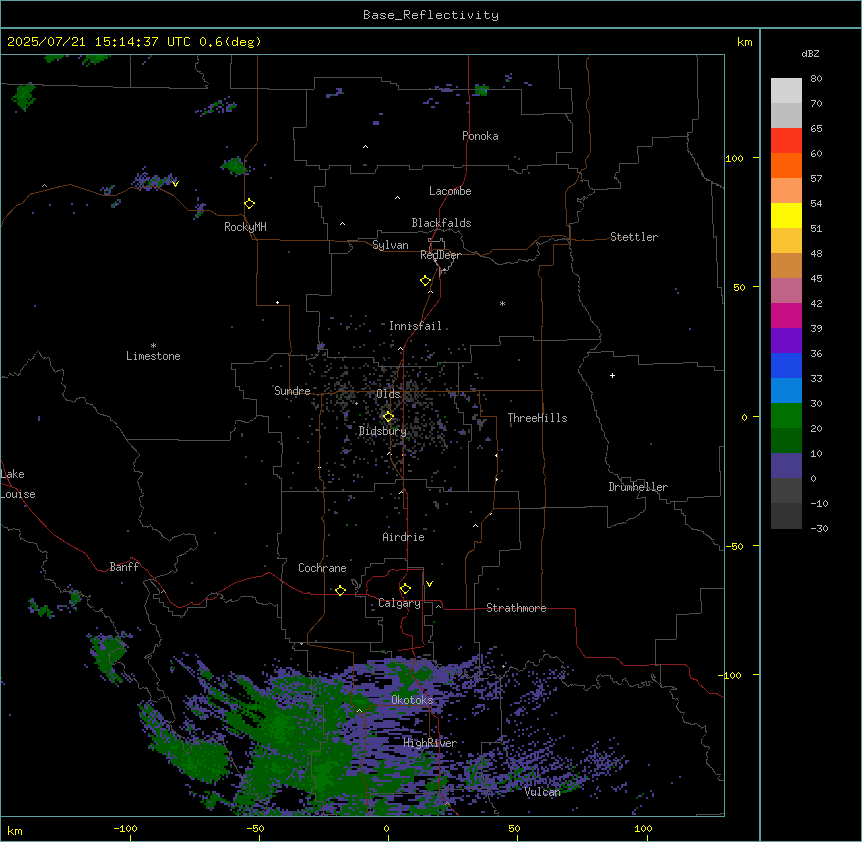The width and height of the screenshot is (862, 842).
Task: Pick the purple 36-39 dBZ legend swatch
Action: [786, 341]
